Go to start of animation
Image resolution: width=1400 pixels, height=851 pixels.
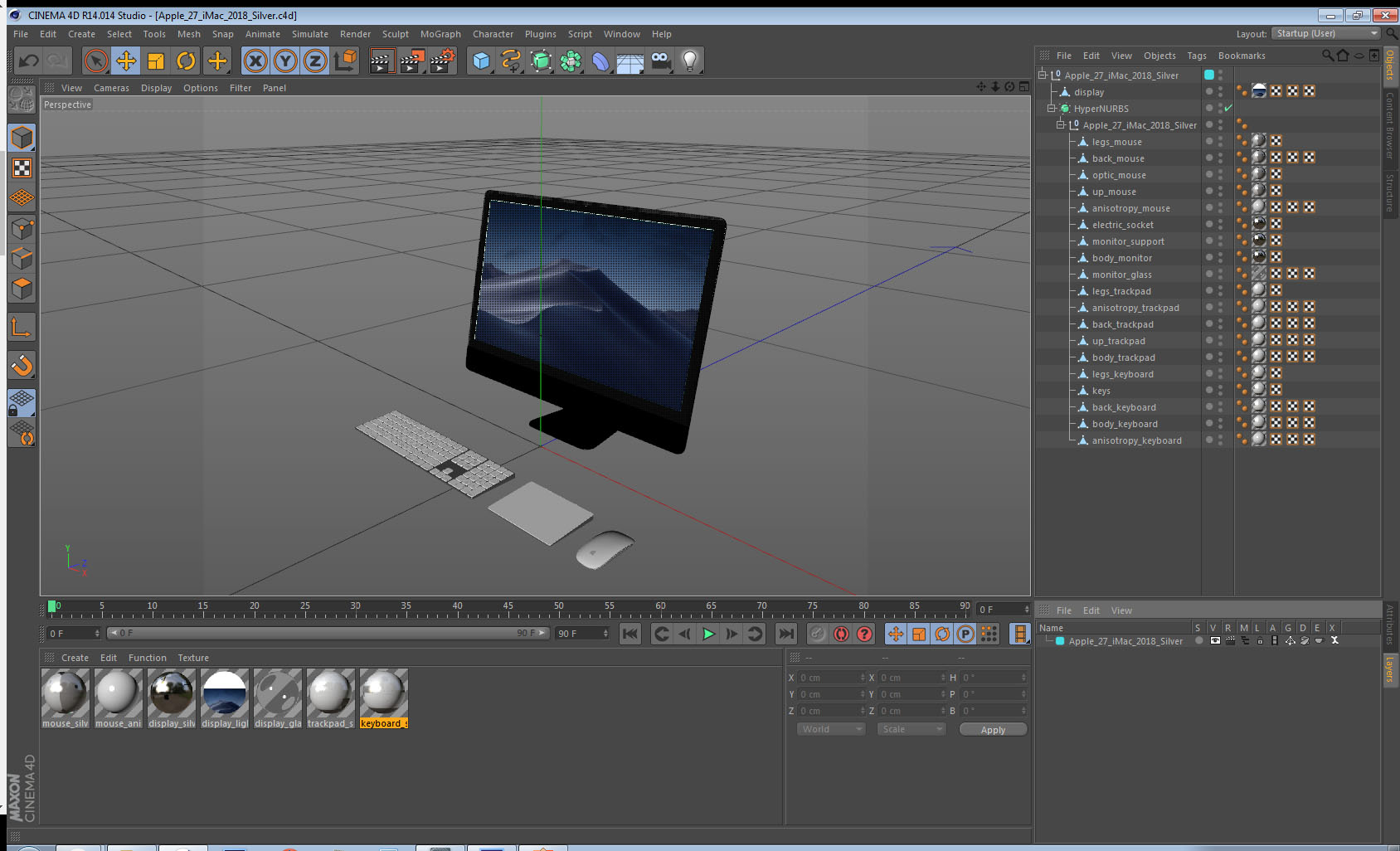click(x=630, y=634)
